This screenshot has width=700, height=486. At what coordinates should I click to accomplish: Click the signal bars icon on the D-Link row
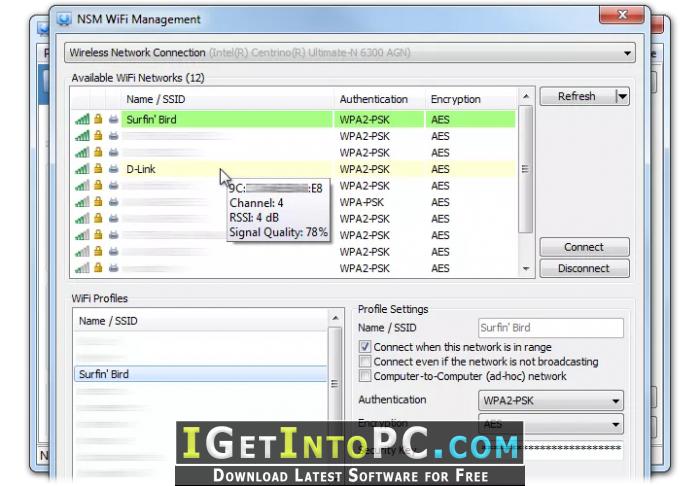(x=82, y=169)
